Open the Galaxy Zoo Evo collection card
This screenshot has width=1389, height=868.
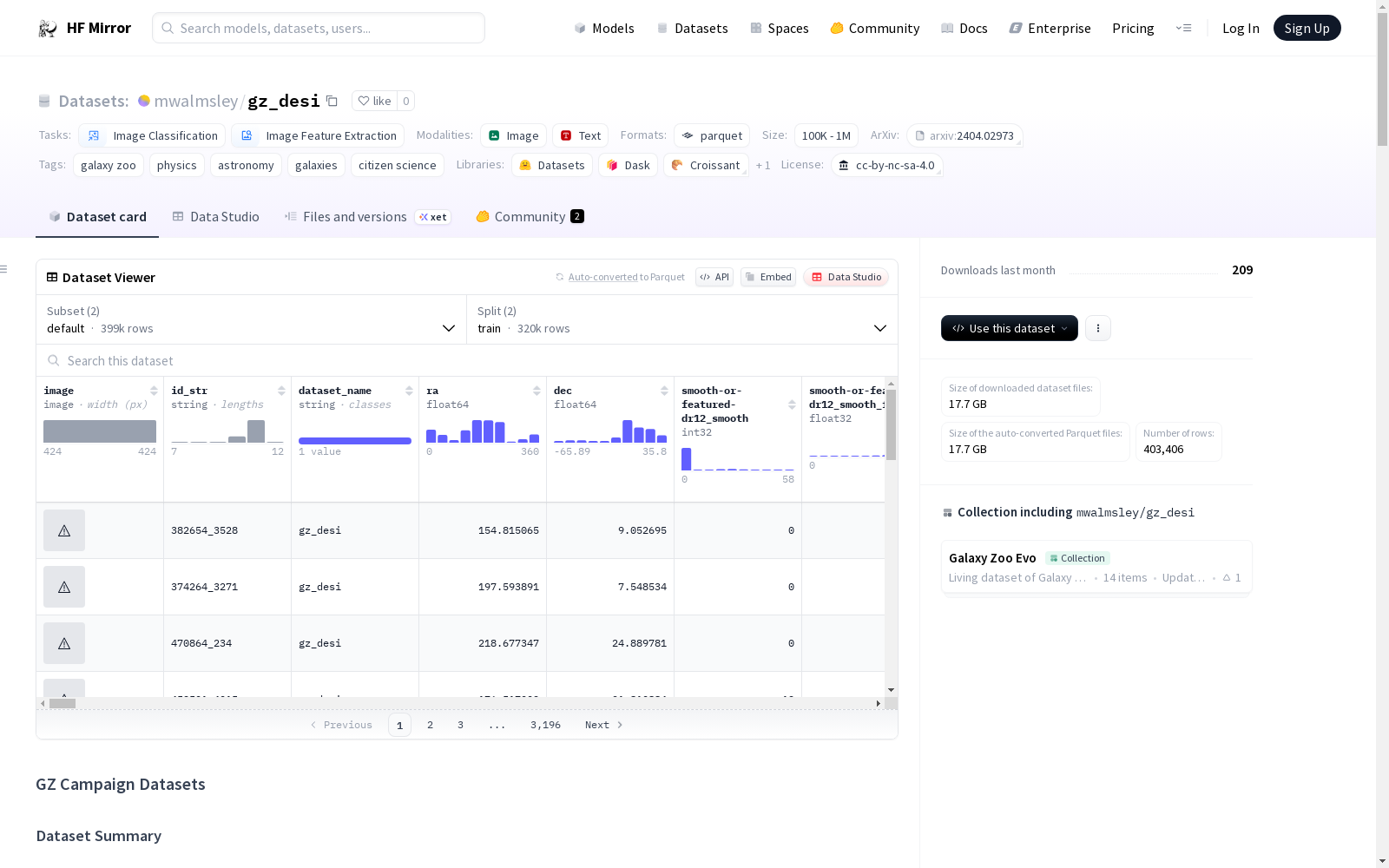1096,567
